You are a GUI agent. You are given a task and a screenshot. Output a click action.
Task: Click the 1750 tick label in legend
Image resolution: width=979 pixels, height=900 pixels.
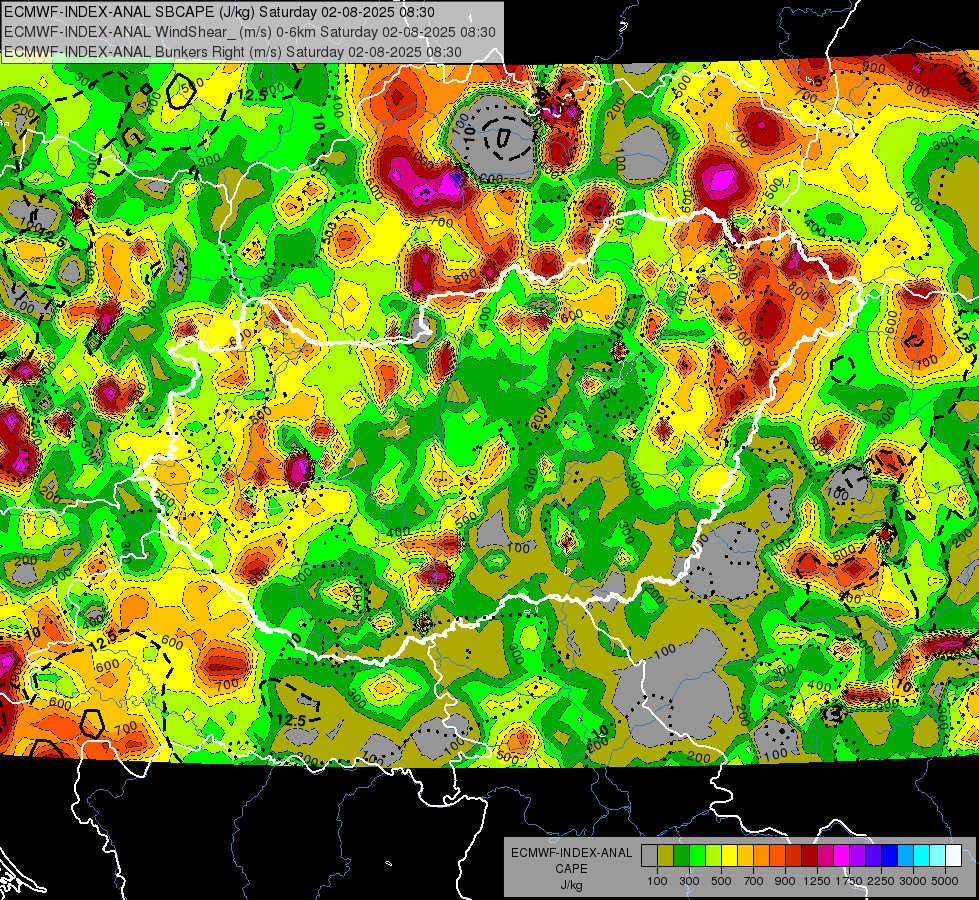point(849,881)
